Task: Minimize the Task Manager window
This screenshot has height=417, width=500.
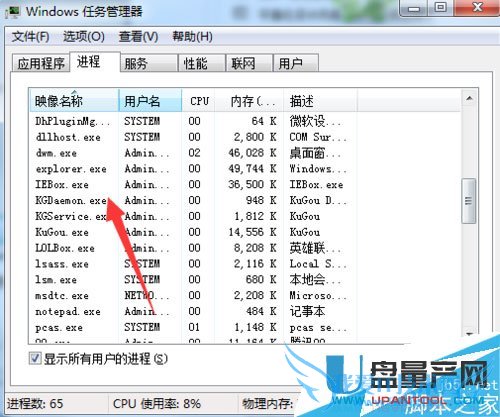Action: click(415, 8)
